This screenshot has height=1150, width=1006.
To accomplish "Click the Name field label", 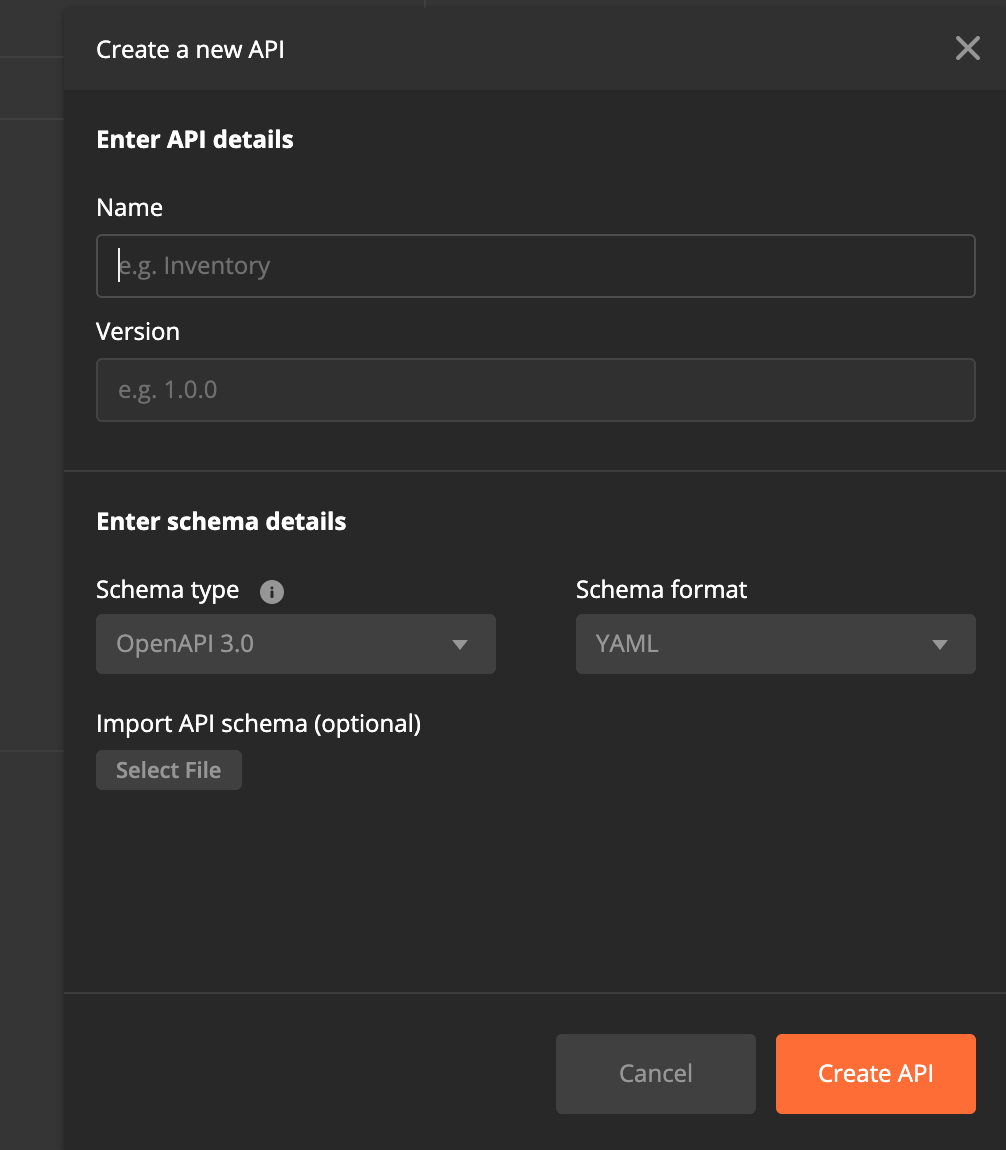I will click(129, 208).
